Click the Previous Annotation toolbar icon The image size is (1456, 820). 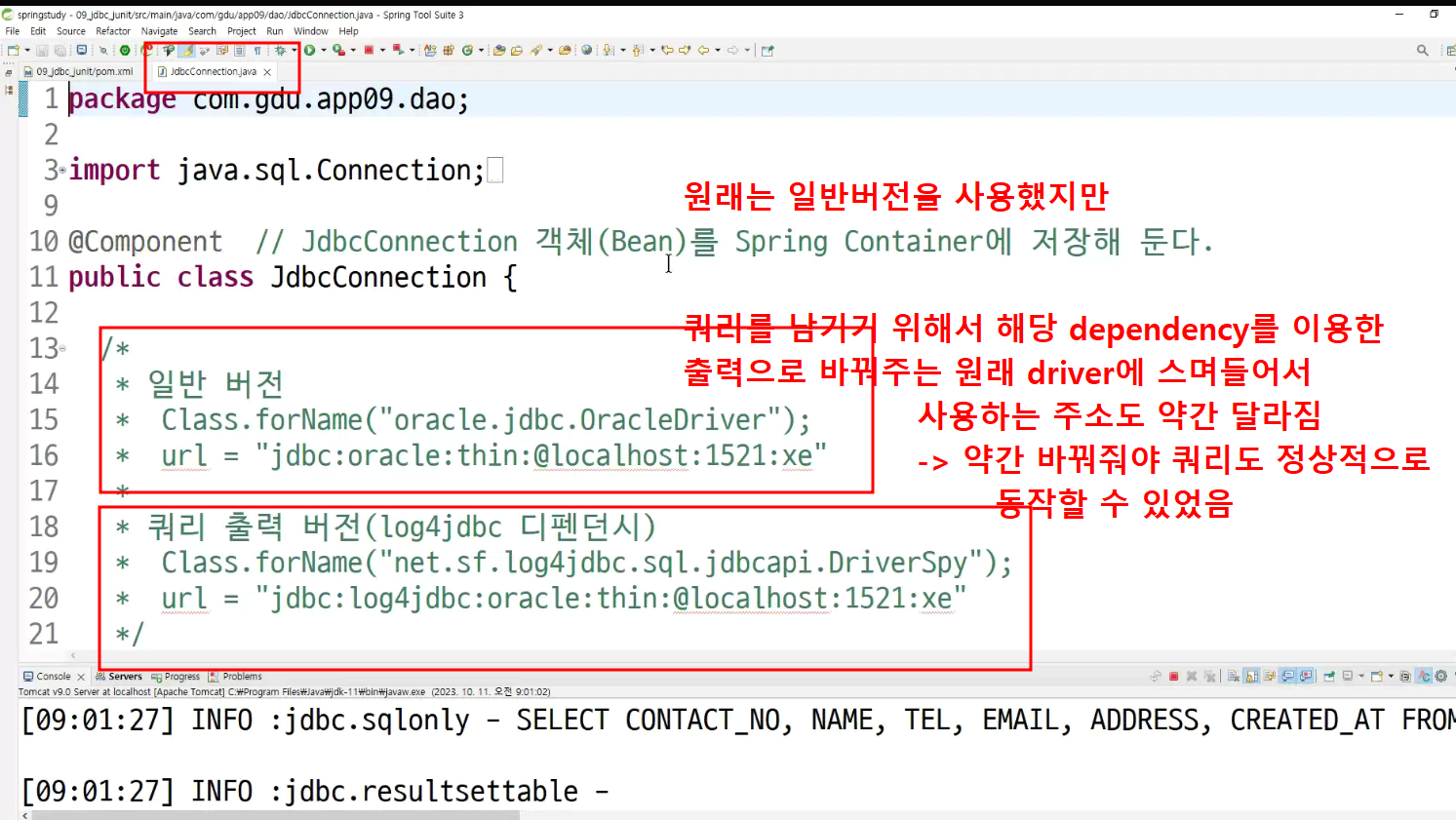638,51
